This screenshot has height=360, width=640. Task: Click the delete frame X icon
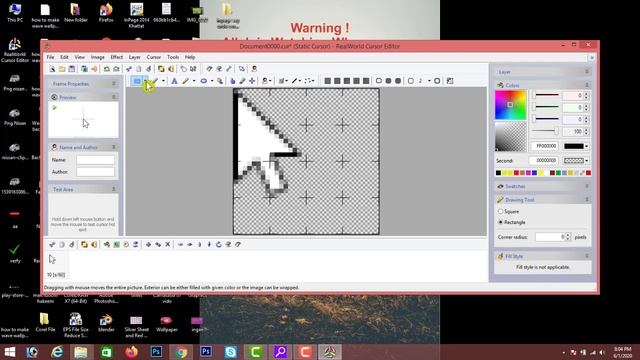[x=168, y=244]
